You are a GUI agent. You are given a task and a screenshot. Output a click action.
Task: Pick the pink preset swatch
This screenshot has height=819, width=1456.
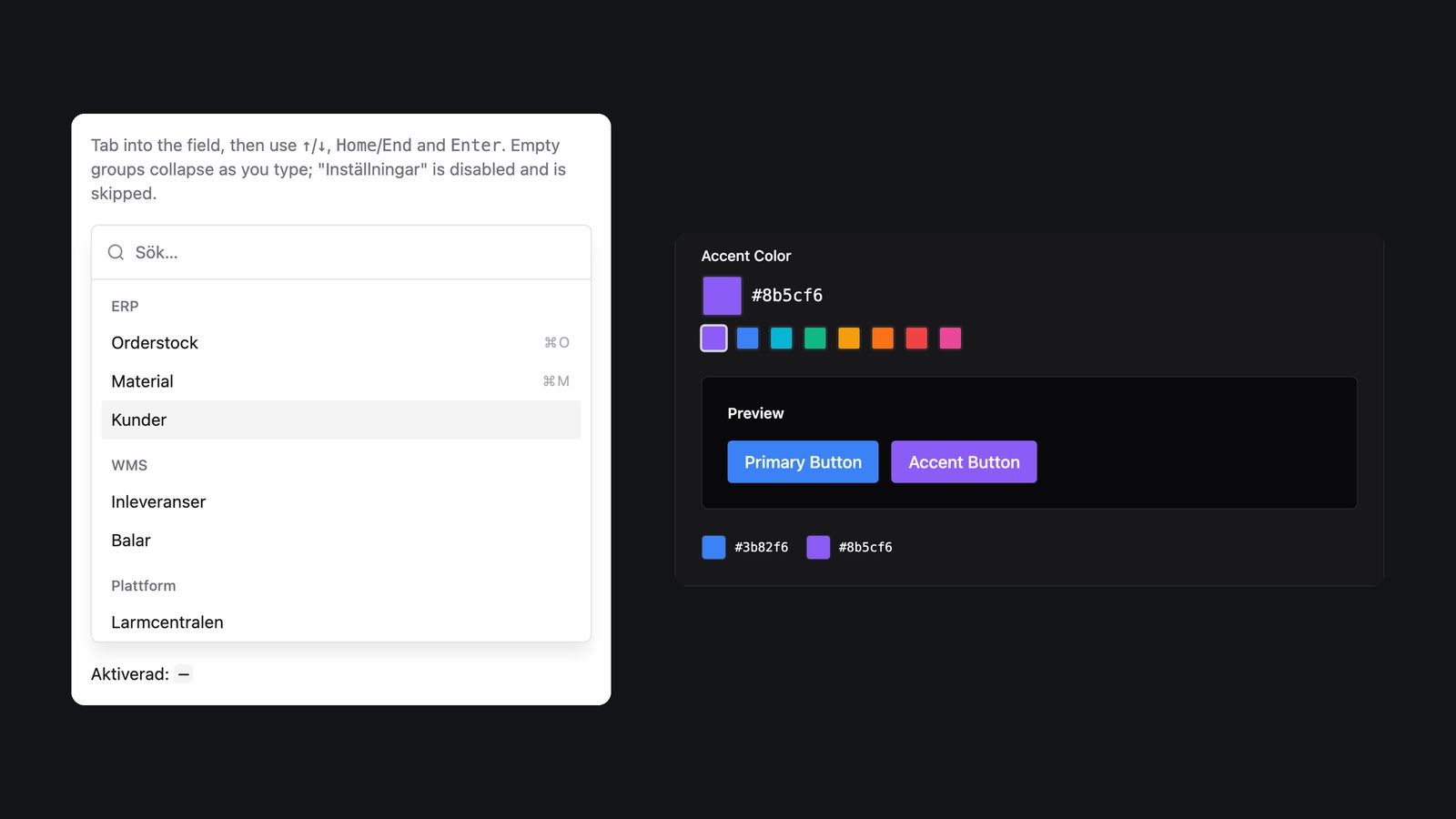coord(950,339)
